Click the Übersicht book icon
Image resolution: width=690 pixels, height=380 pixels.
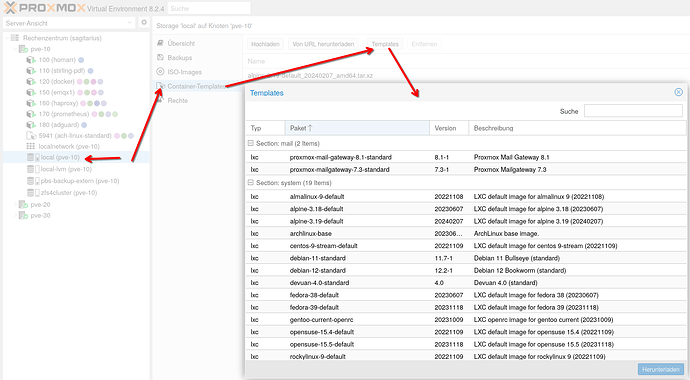coord(160,43)
